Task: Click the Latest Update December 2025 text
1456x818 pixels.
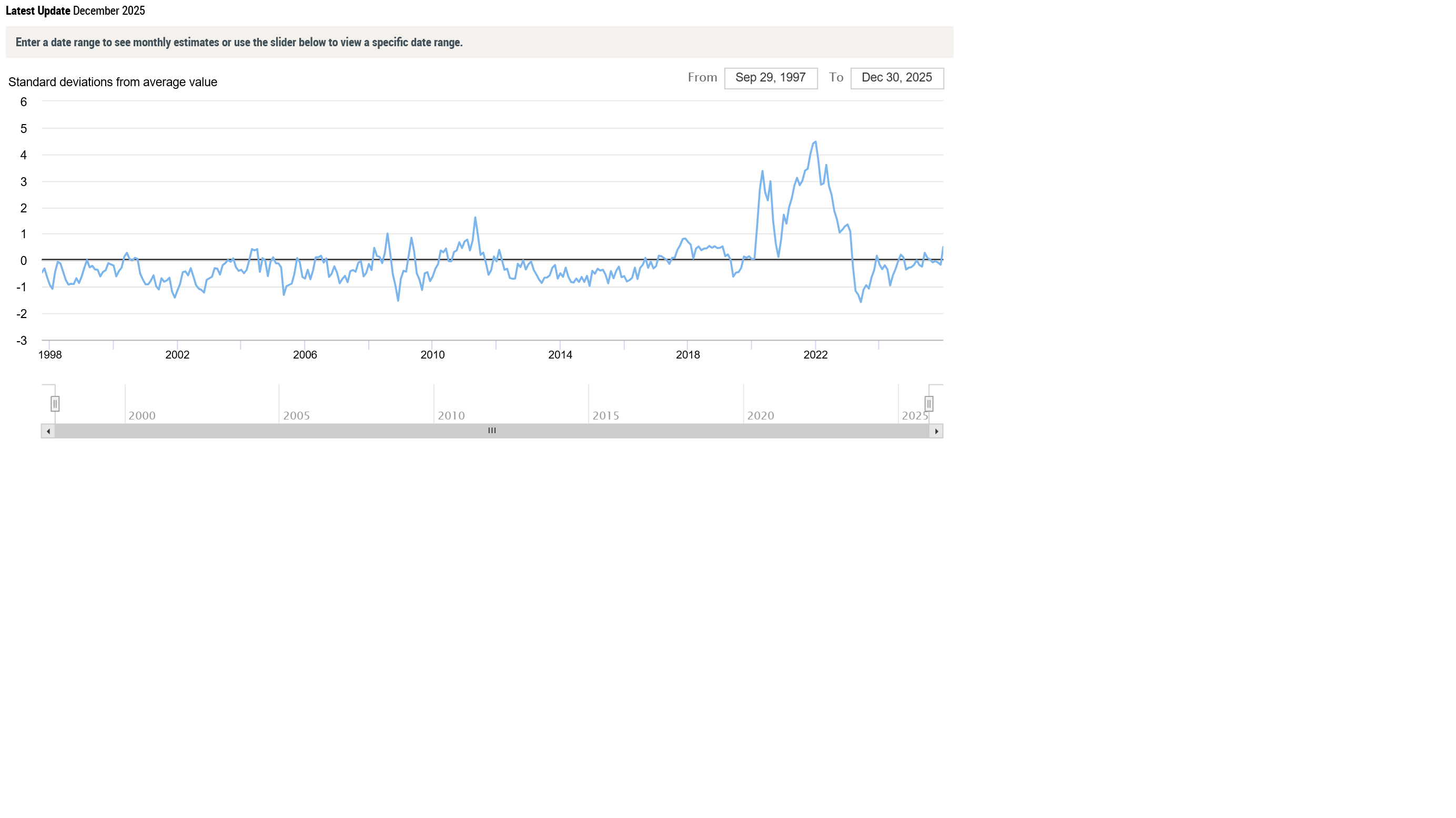Action: 75,11
